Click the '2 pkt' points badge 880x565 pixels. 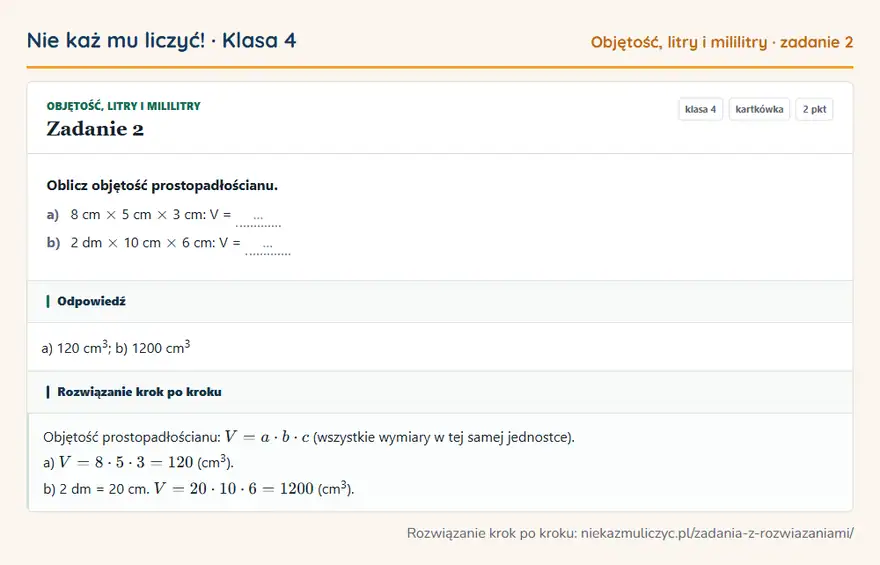(814, 109)
